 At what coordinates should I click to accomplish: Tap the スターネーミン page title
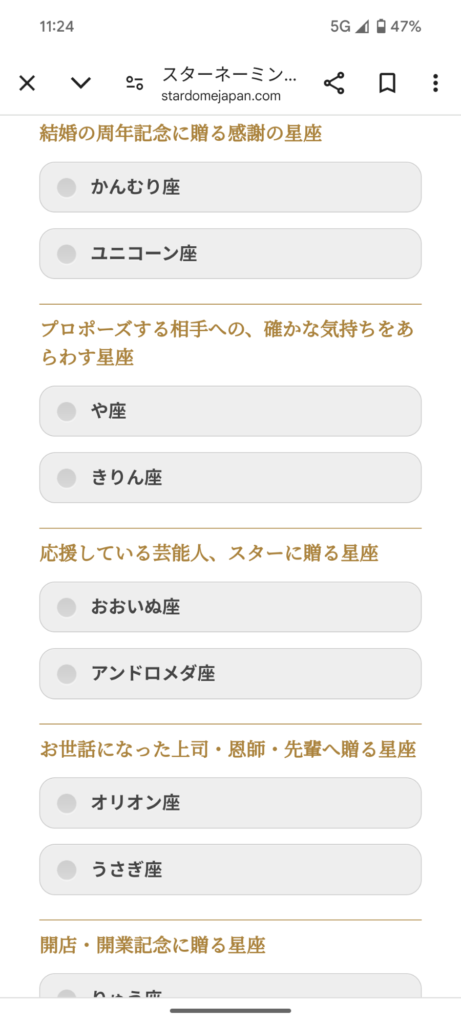point(229,74)
